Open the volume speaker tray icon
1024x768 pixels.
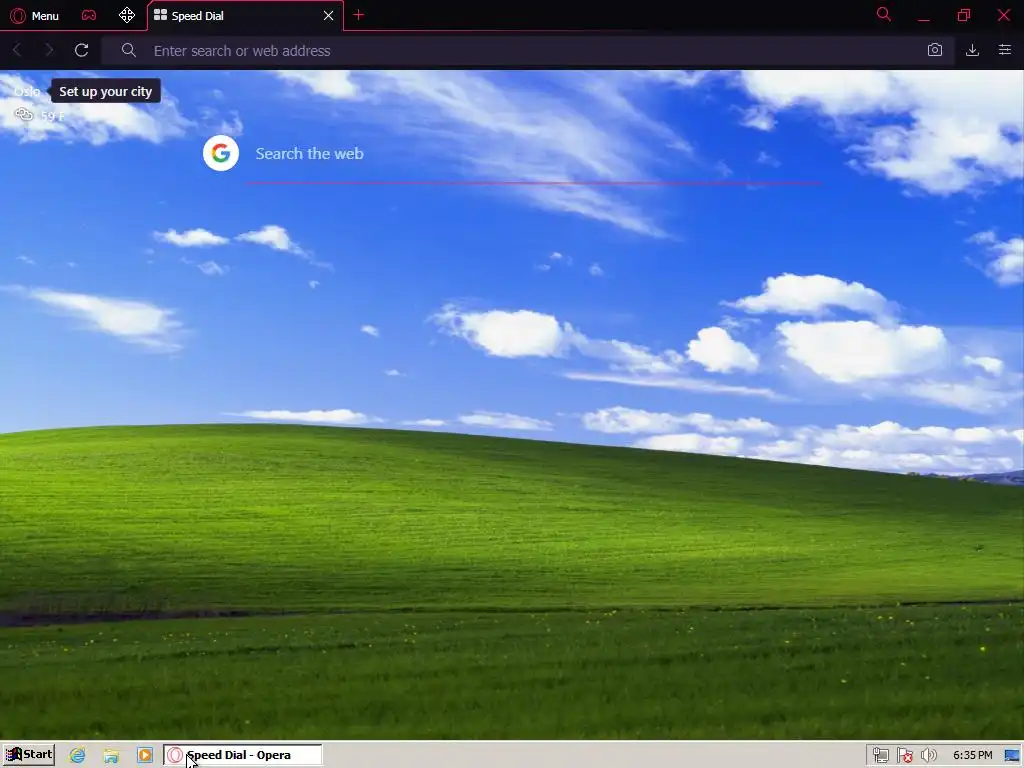pos(929,756)
